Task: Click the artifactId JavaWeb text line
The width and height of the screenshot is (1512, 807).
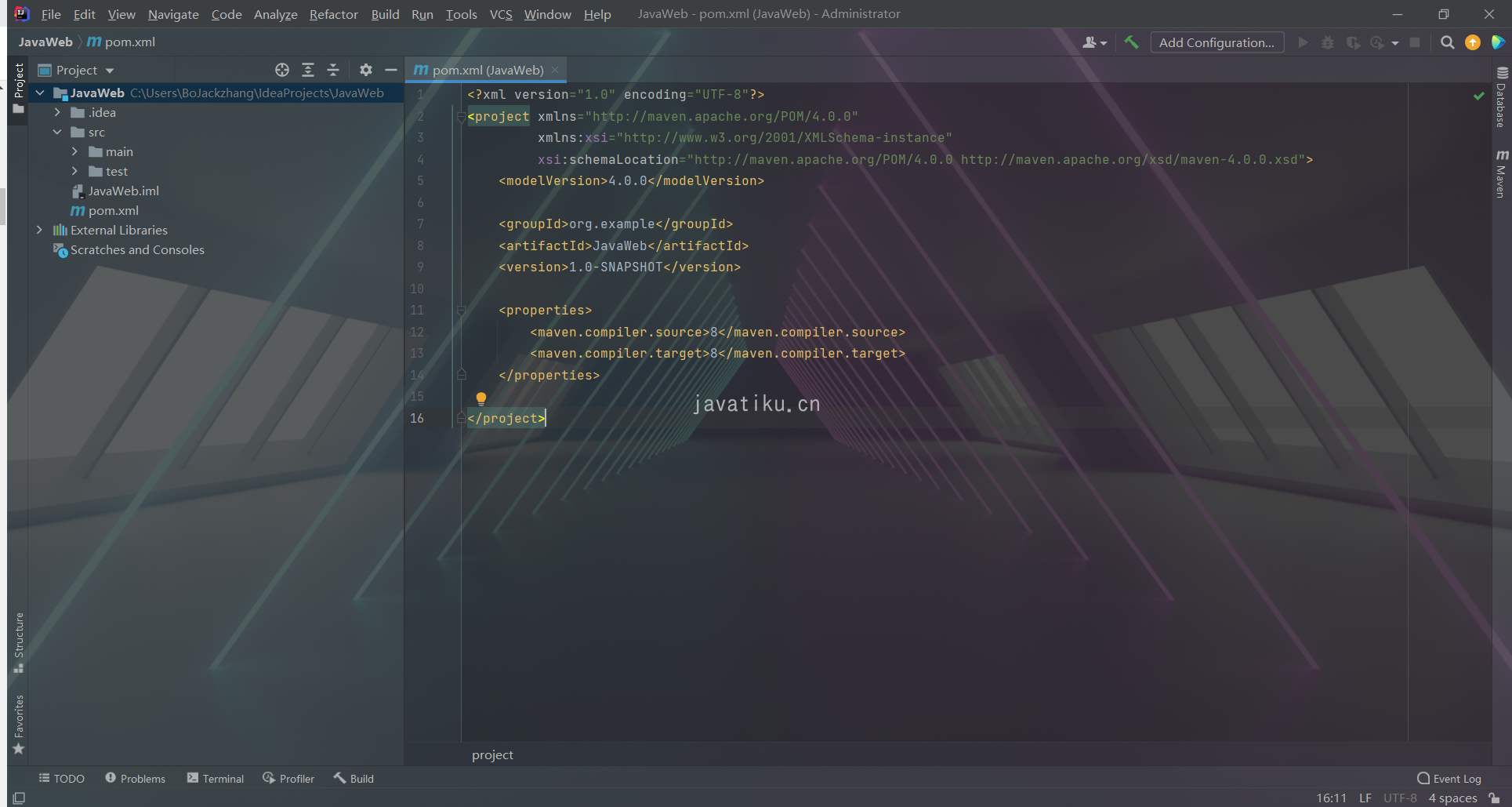Action: coord(624,245)
